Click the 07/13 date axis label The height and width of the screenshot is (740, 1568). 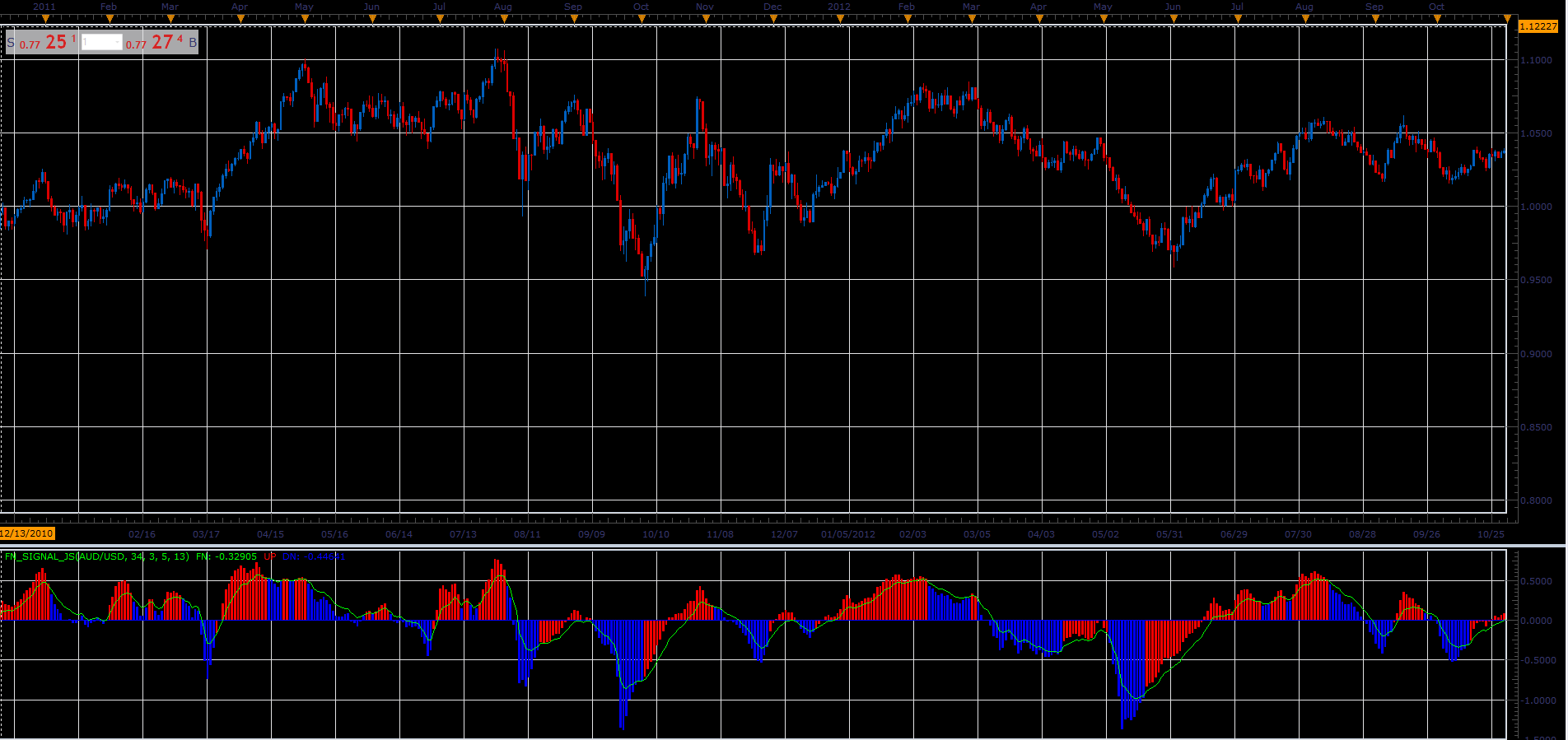click(x=463, y=534)
